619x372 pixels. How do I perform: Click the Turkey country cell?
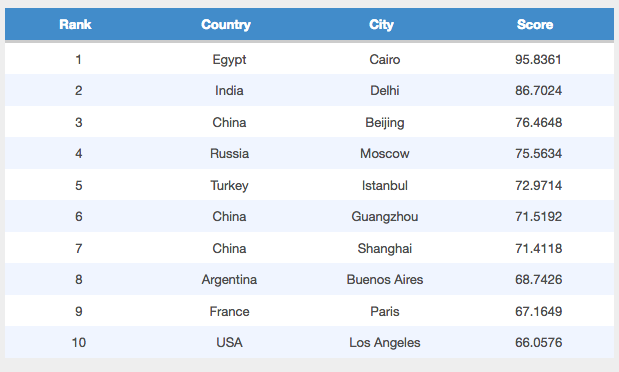click(229, 185)
